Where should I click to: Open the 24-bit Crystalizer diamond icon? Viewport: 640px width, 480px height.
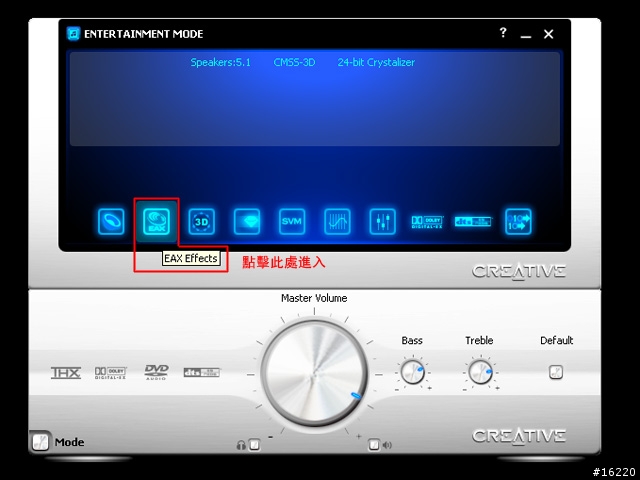247,221
